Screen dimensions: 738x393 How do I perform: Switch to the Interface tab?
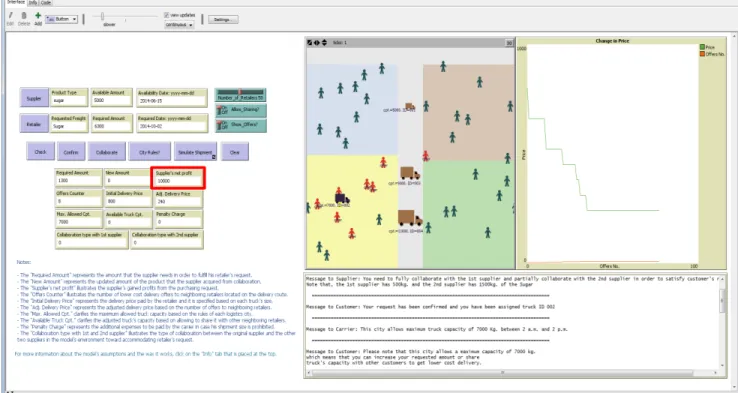pyautogui.click(x=16, y=2)
